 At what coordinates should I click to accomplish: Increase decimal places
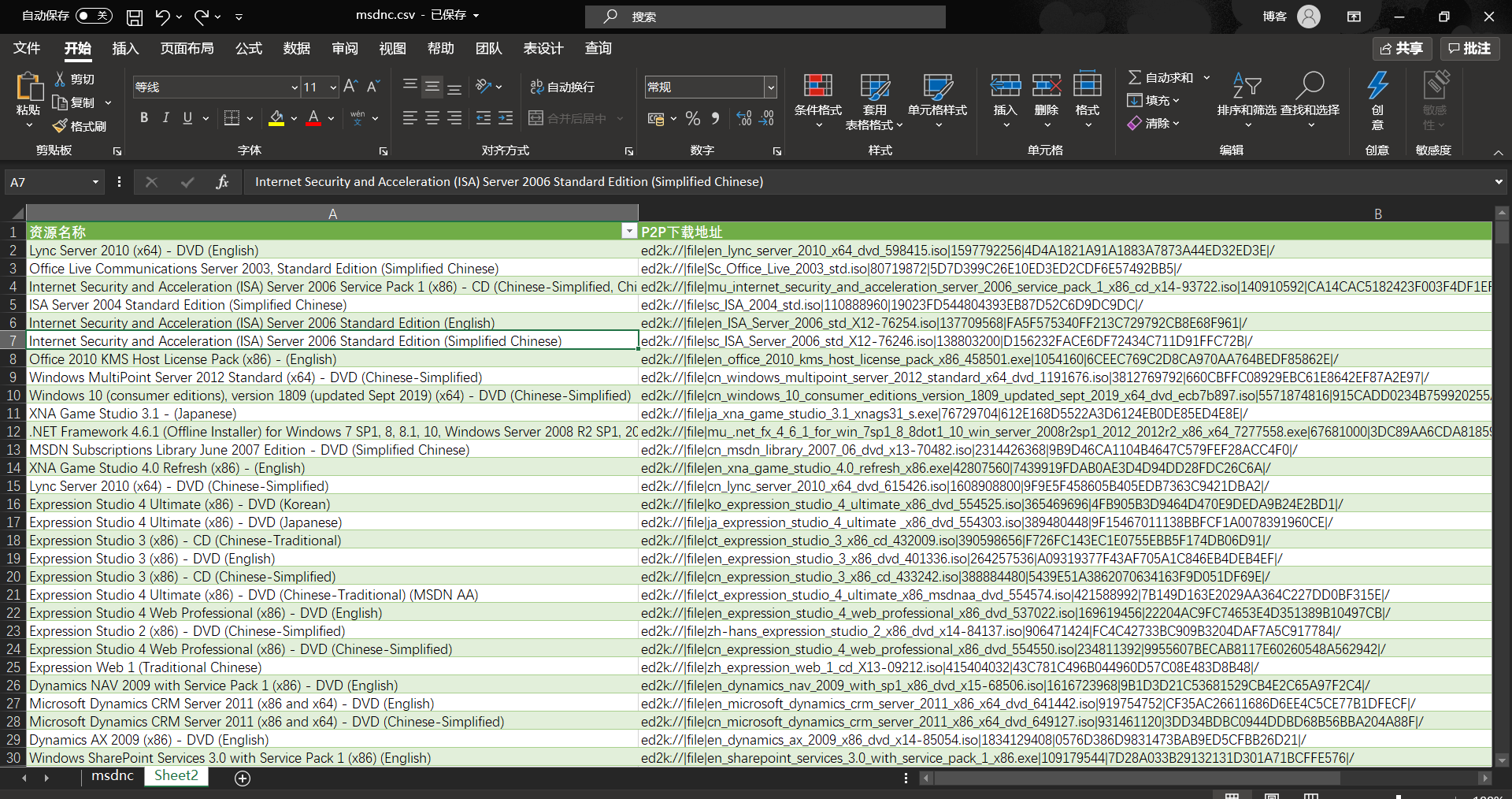click(744, 118)
